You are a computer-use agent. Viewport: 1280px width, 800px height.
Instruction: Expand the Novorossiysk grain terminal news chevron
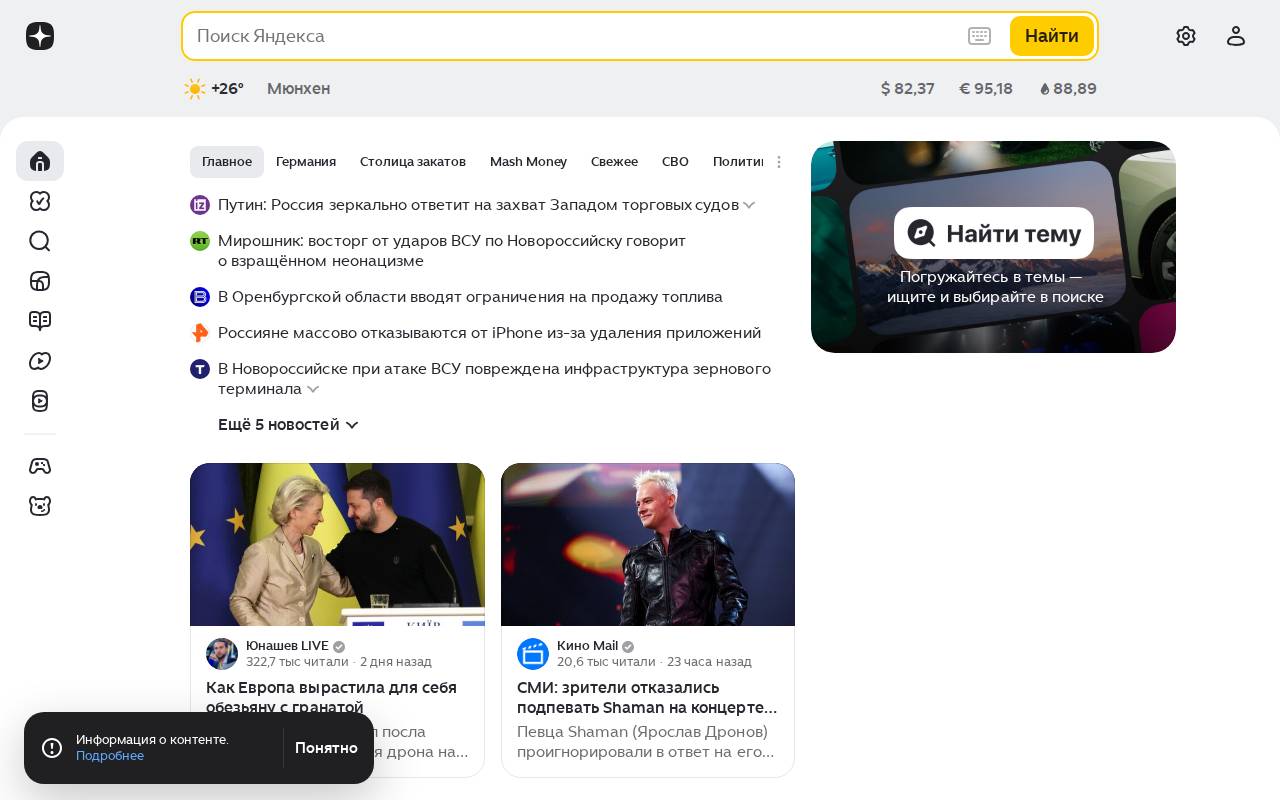point(313,389)
